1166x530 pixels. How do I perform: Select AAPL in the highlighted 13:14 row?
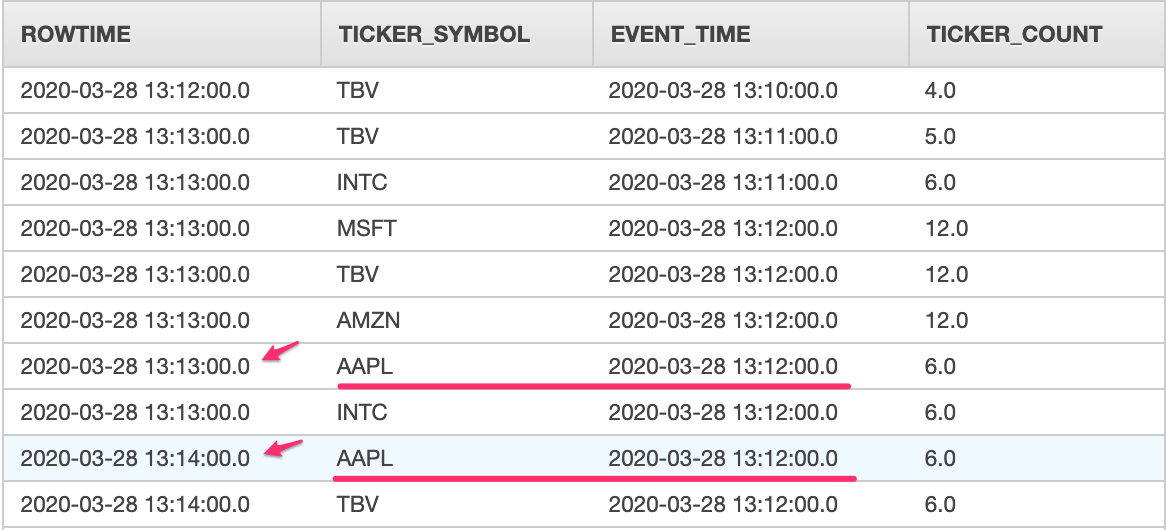[x=365, y=458]
